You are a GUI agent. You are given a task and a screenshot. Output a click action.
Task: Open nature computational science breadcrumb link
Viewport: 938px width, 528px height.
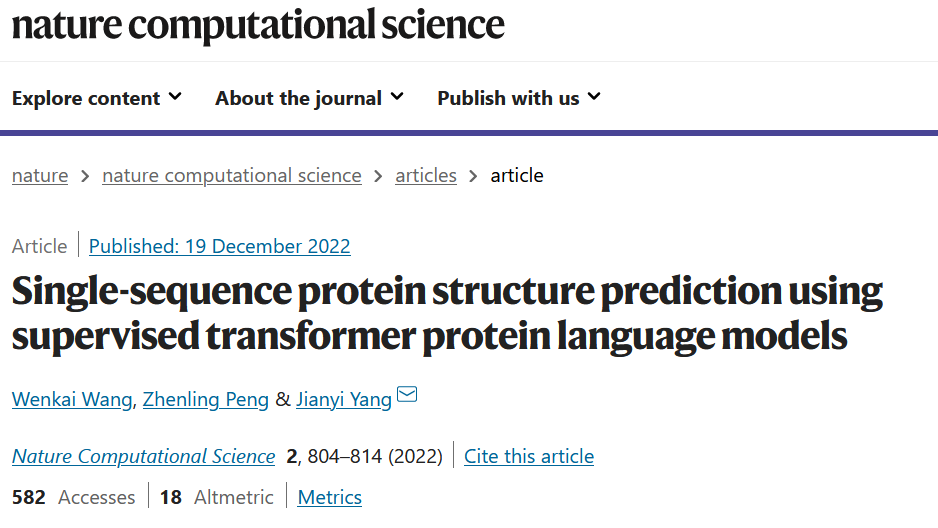232,176
